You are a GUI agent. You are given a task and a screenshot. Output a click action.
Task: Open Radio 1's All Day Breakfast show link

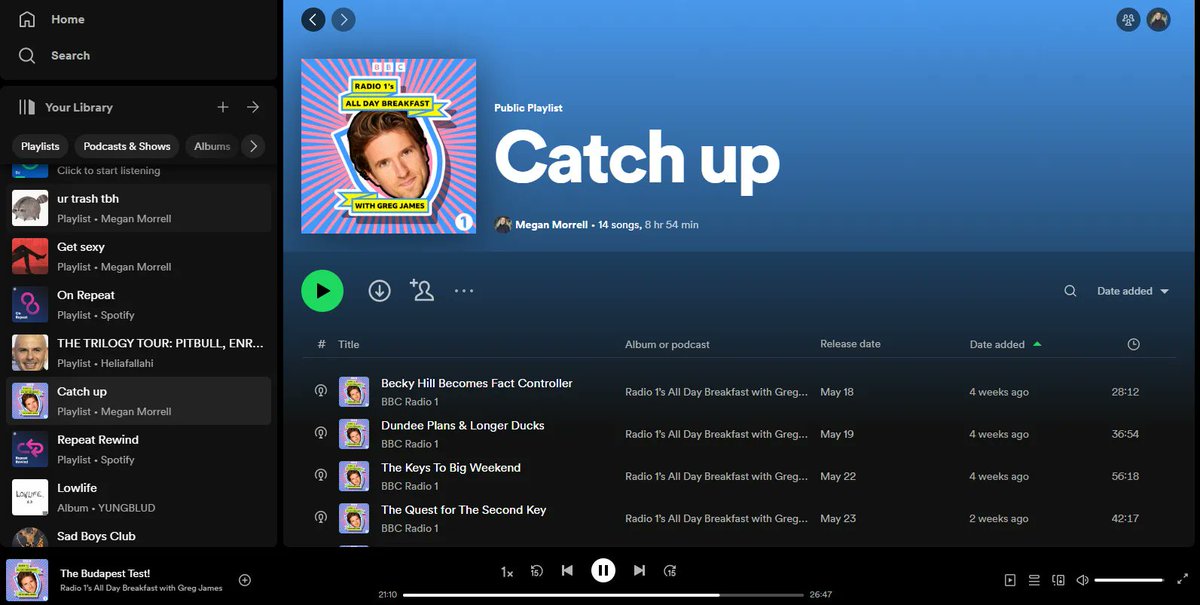tap(141, 588)
